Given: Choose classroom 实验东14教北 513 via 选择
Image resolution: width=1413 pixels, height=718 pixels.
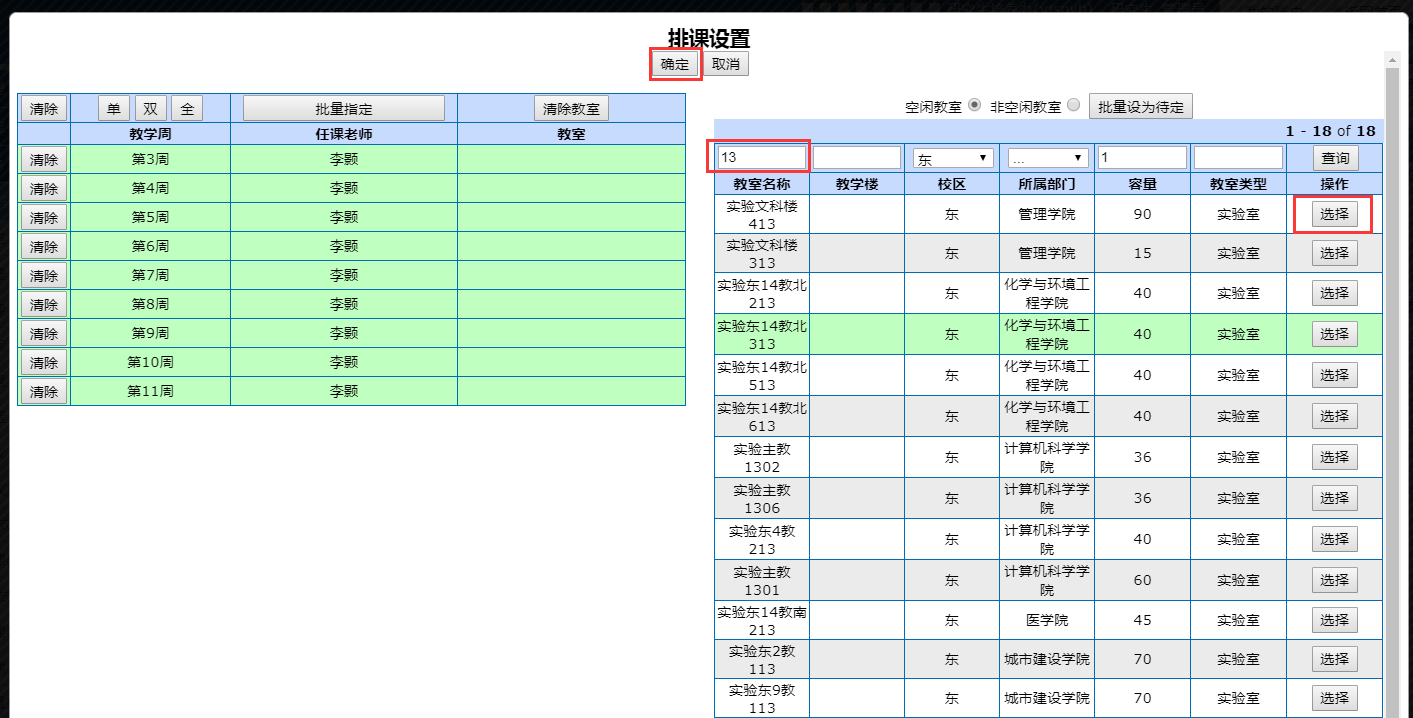Looking at the screenshot, I should pos(1335,375).
